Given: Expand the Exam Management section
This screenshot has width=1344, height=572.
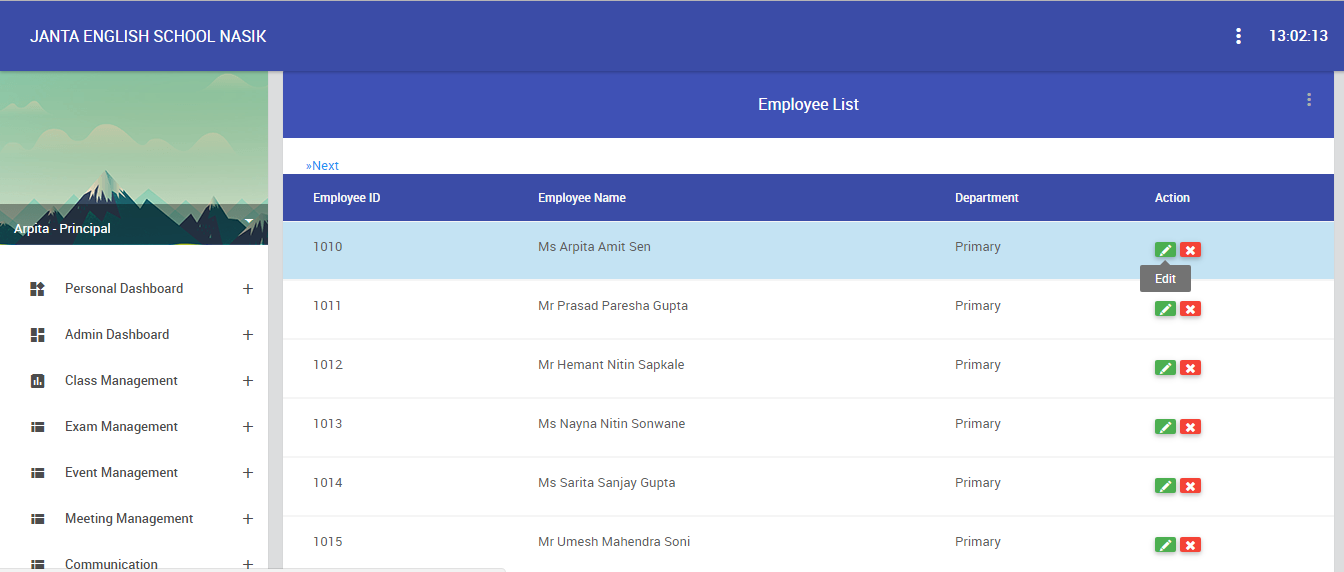Looking at the screenshot, I should click(x=248, y=427).
